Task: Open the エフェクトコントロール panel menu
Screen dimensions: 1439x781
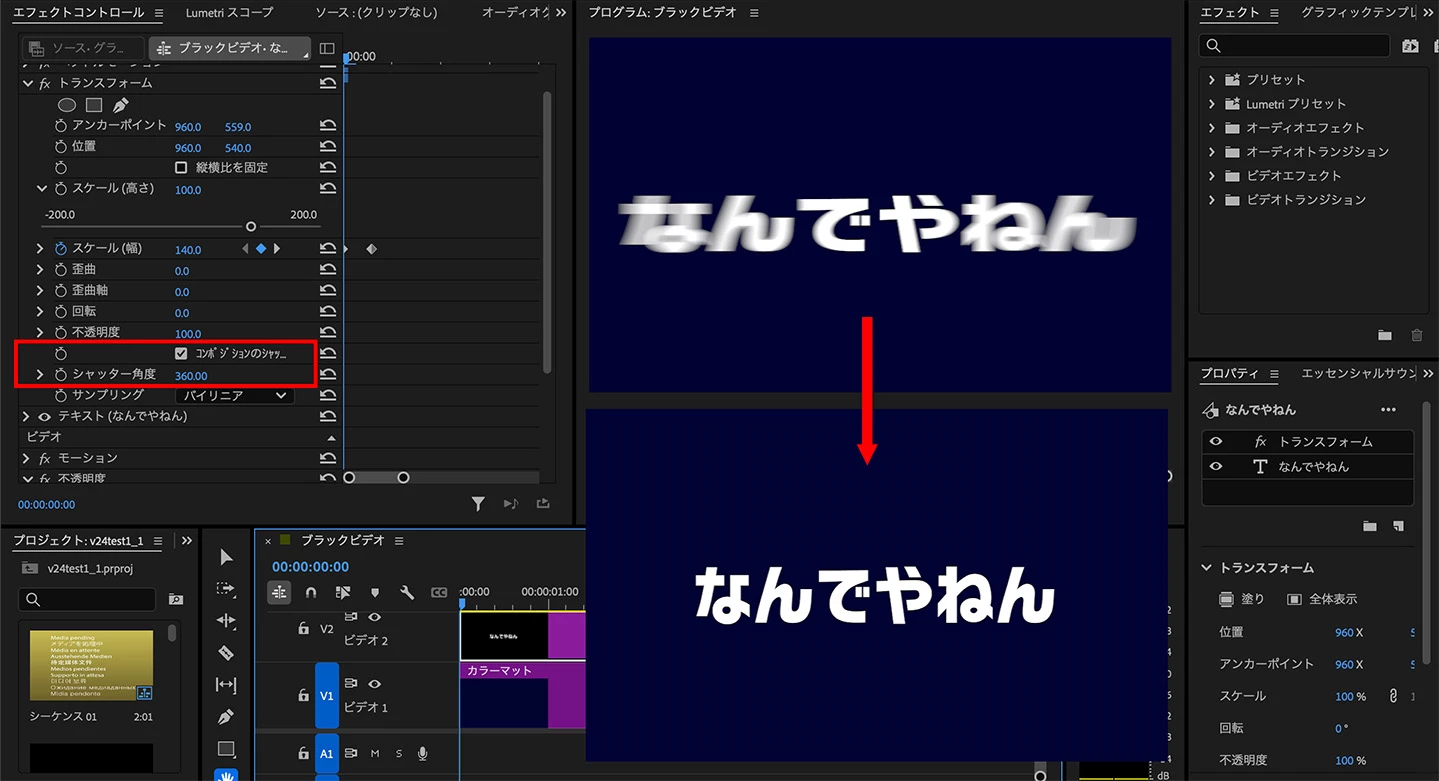Action: point(159,13)
